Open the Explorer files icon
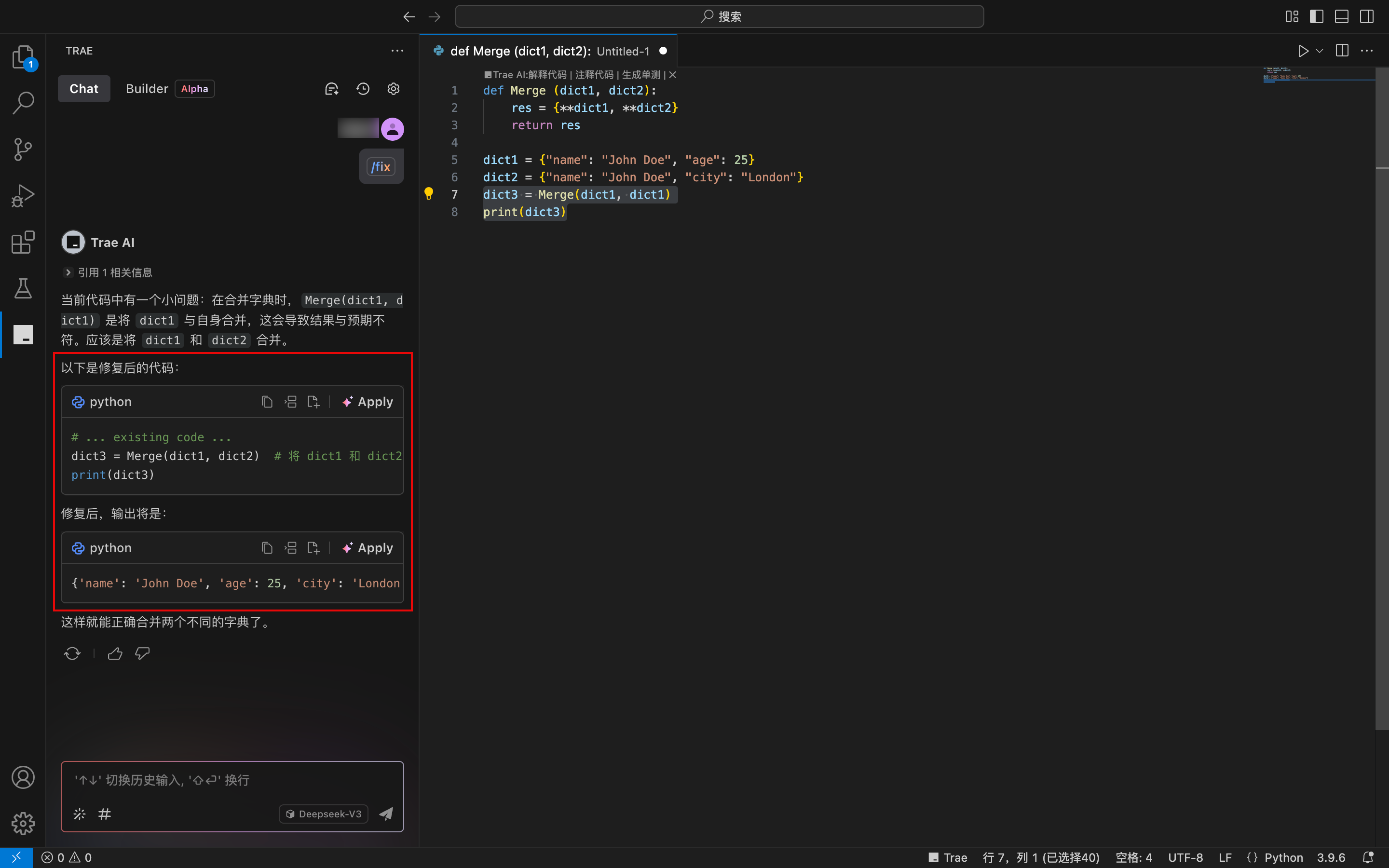1389x868 pixels. coord(23,57)
